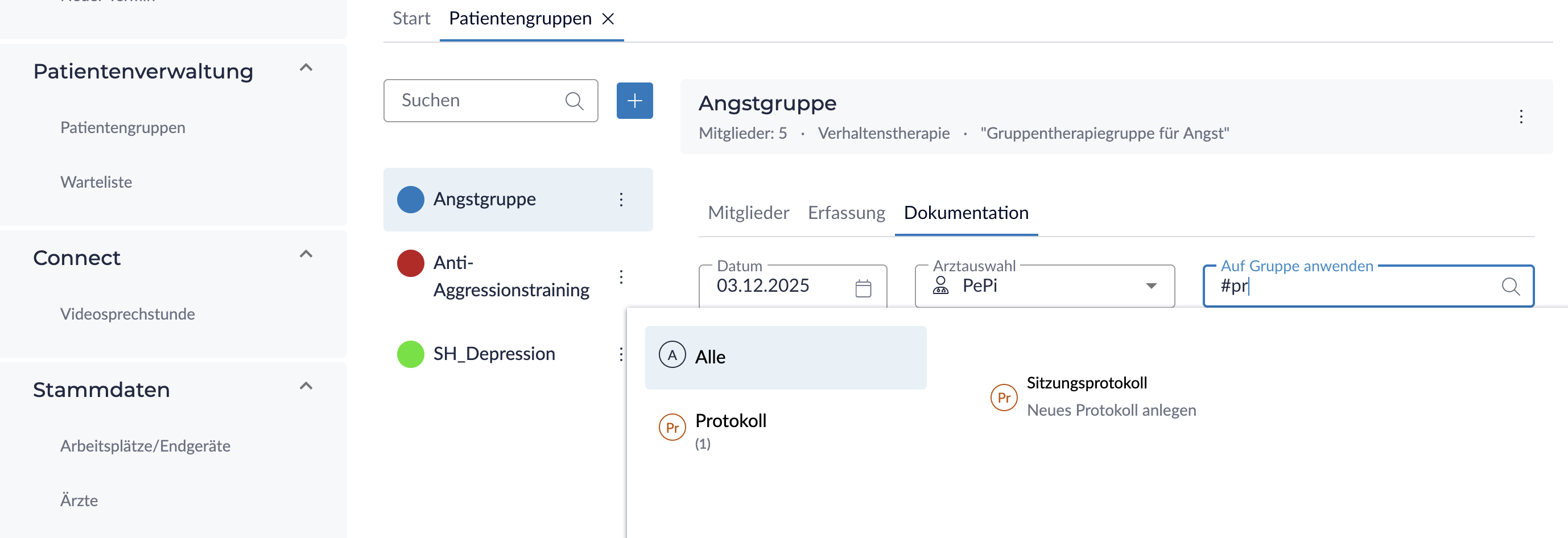
Task: Collapse the Stammdaten sidebar section
Action: click(306, 387)
